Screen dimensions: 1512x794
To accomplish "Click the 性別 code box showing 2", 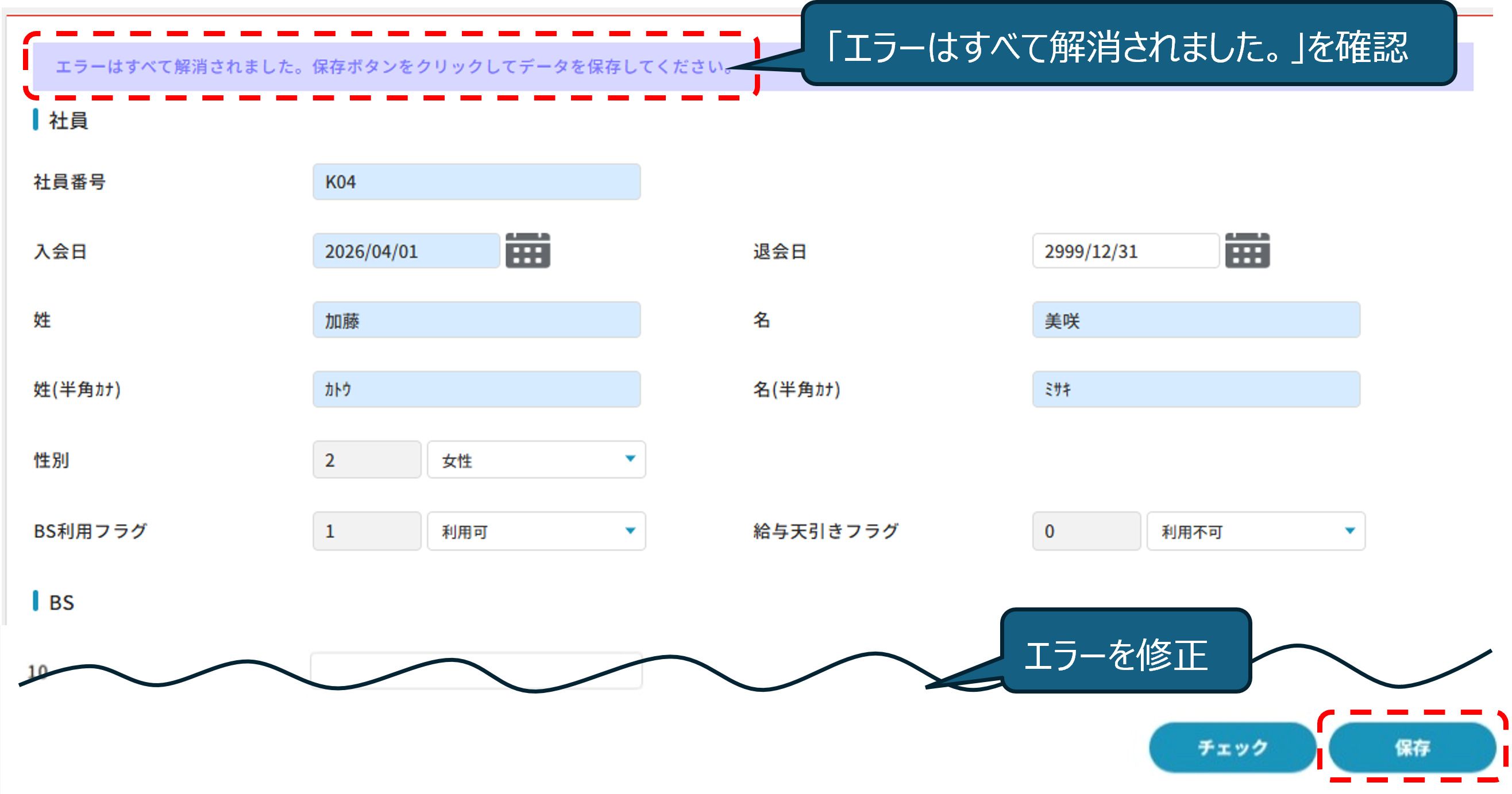I will (367, 460).
